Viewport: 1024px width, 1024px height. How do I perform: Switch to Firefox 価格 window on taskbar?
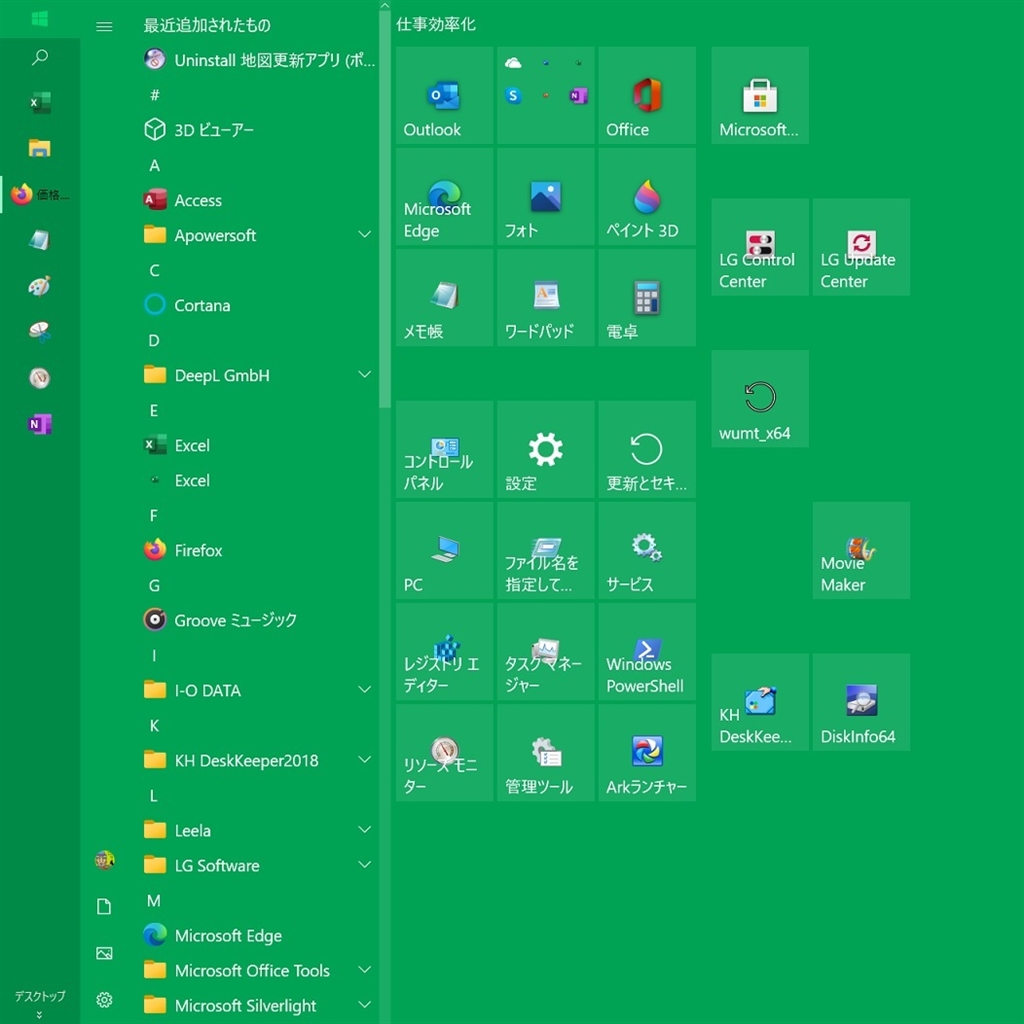pos(40,194)
